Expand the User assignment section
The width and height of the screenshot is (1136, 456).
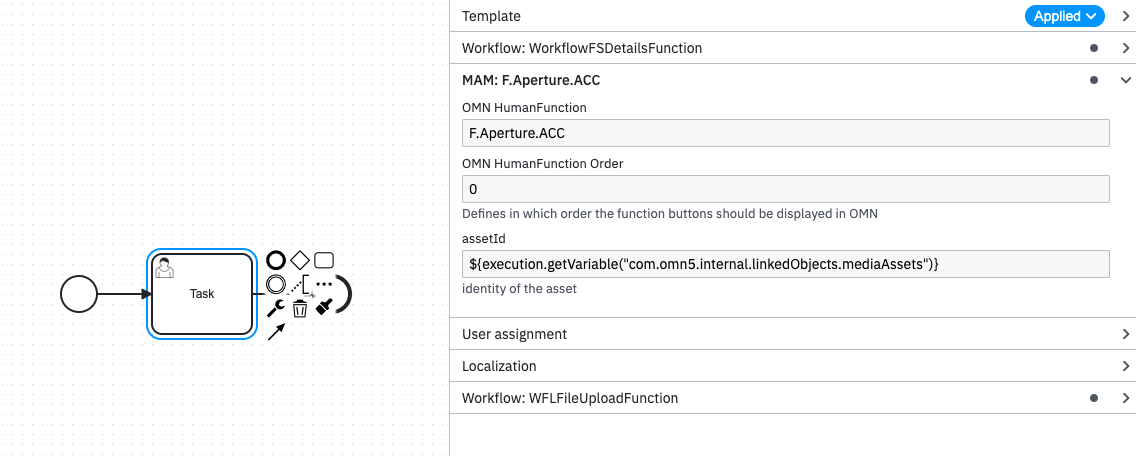1126,334
